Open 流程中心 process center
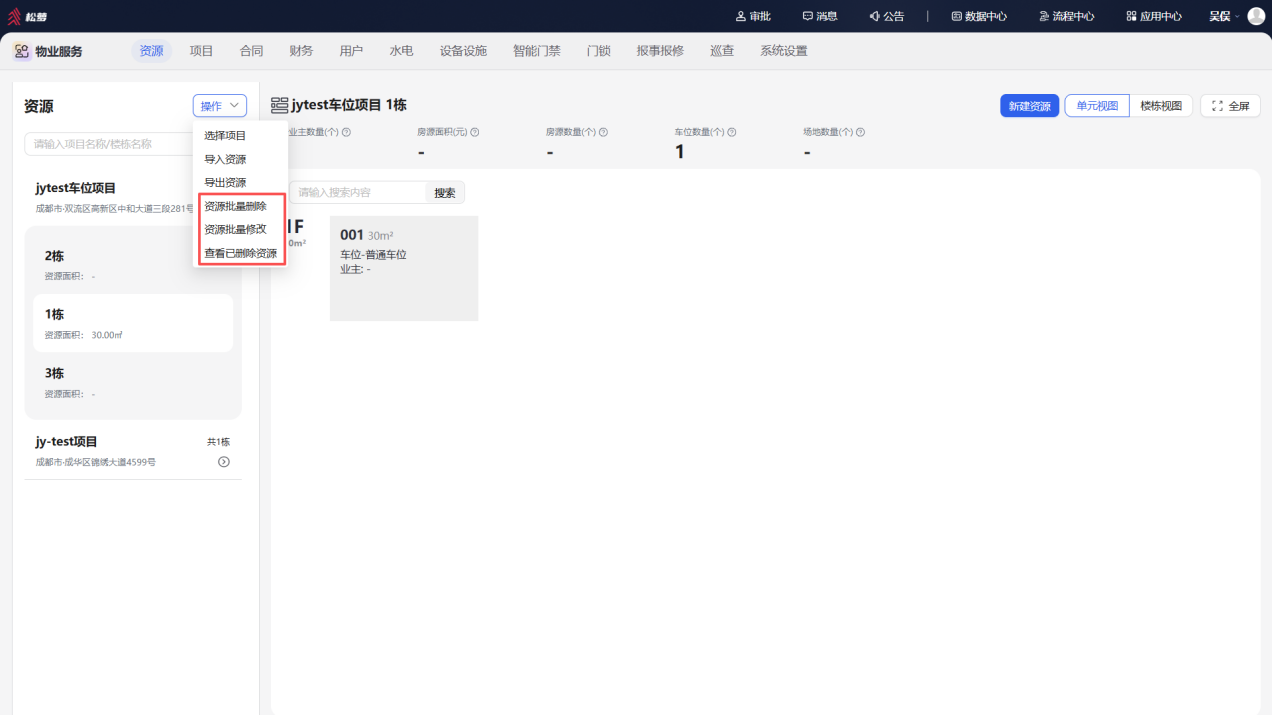 (x=1066, y=16)
